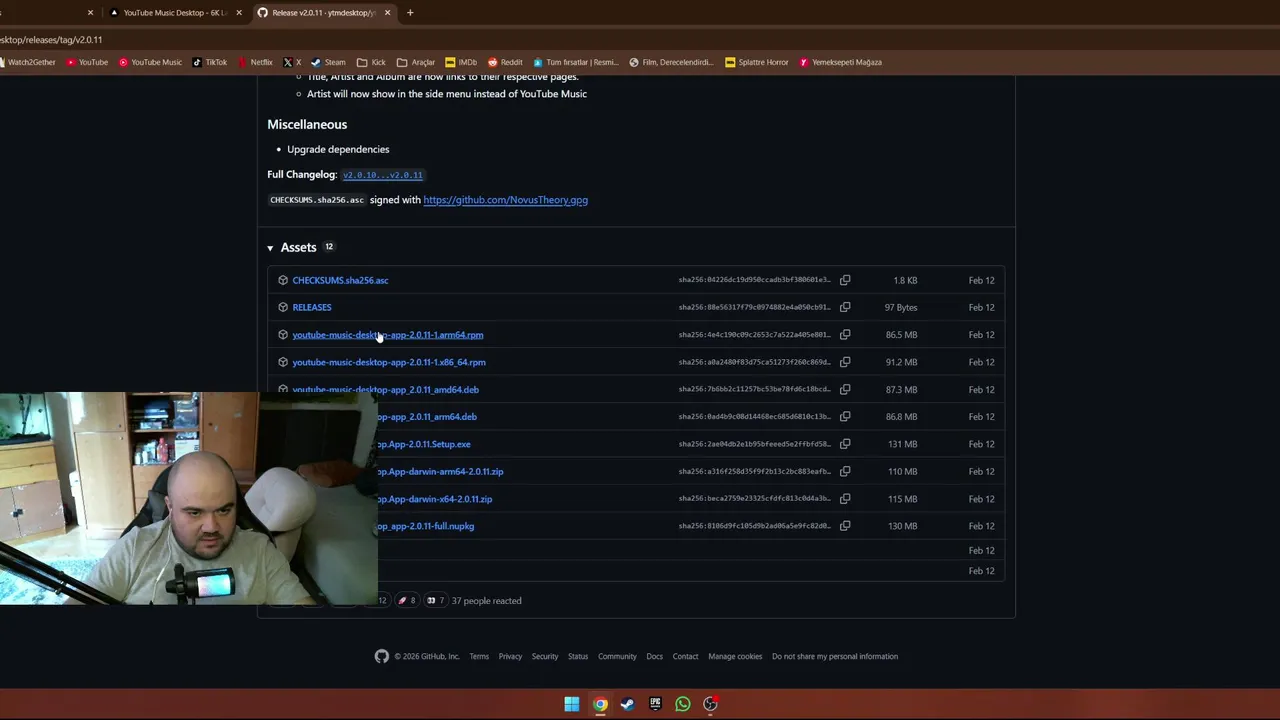Close the YouTube Music Desktop tab

click(239, 13)
